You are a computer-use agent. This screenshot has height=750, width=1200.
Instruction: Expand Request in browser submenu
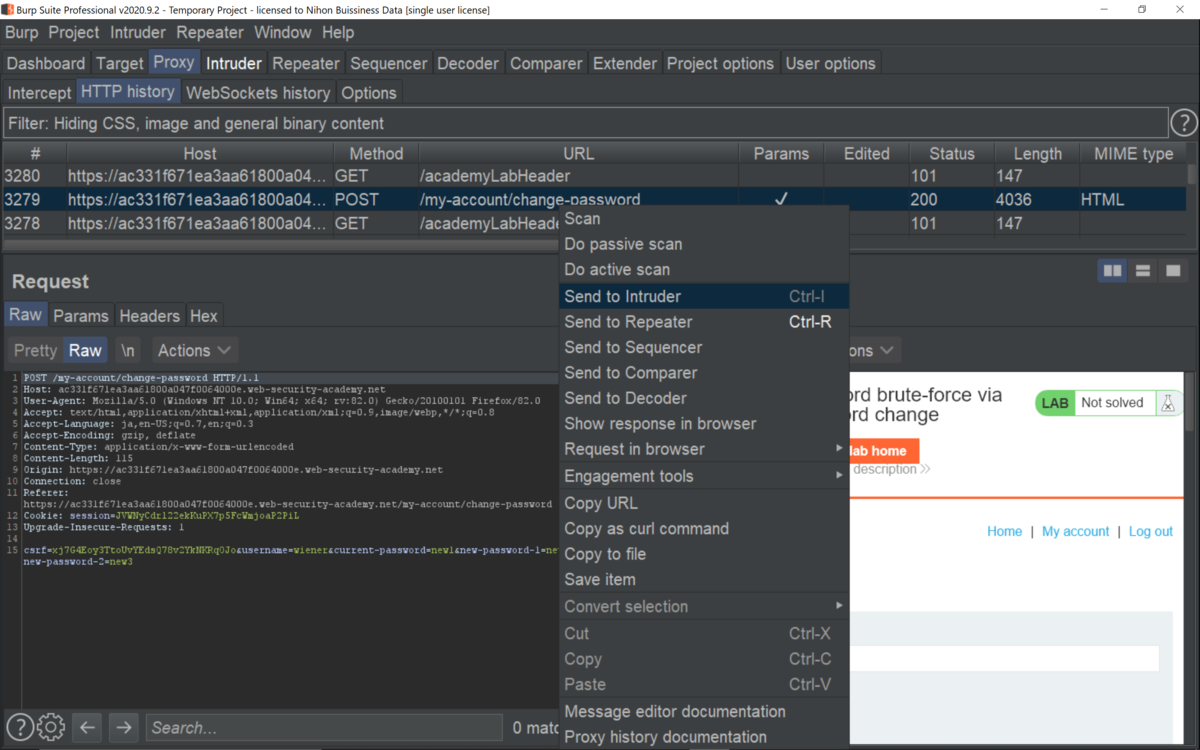(704, 449)
